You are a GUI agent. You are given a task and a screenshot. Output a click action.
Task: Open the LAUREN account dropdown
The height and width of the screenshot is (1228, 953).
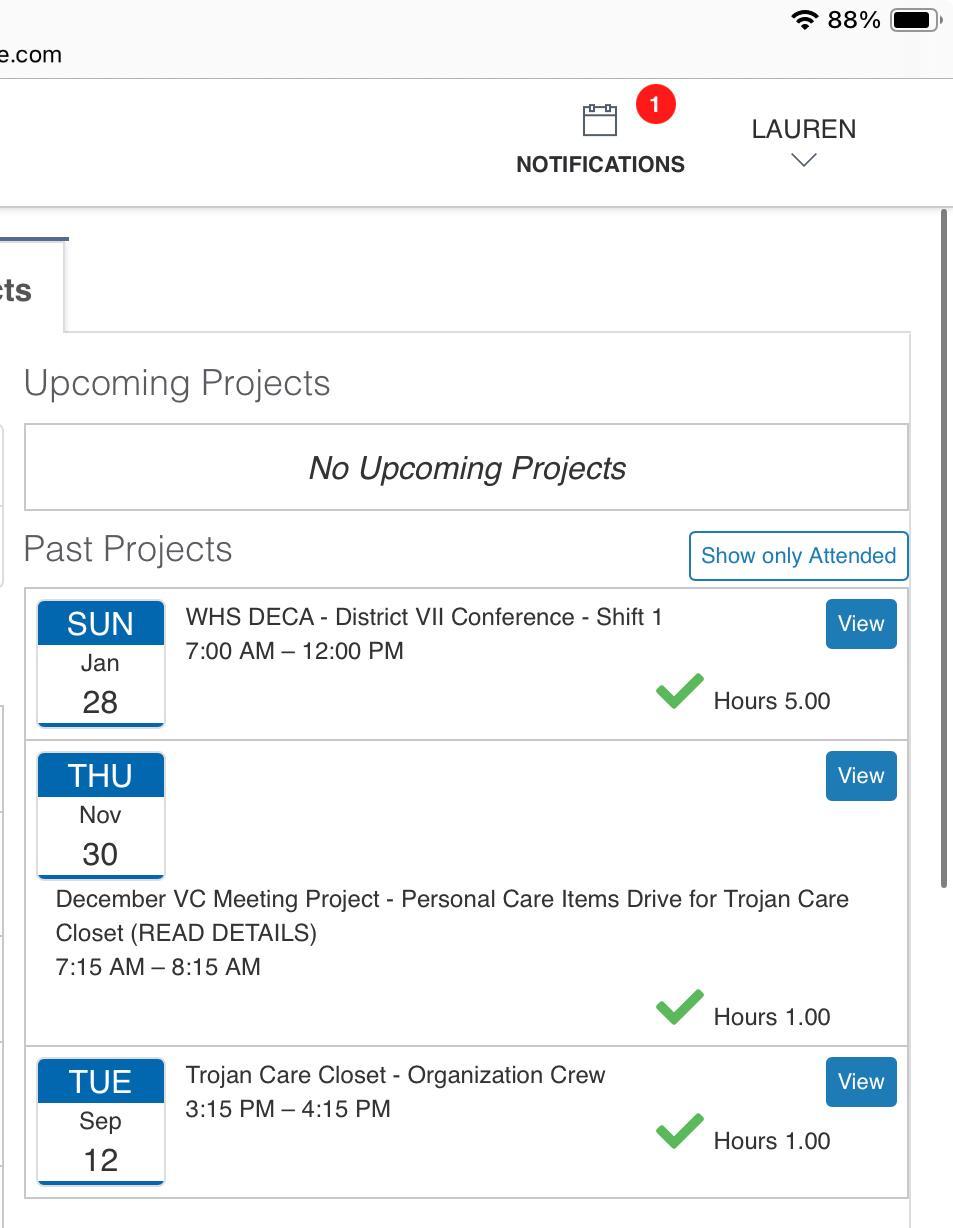click(804, 129)
